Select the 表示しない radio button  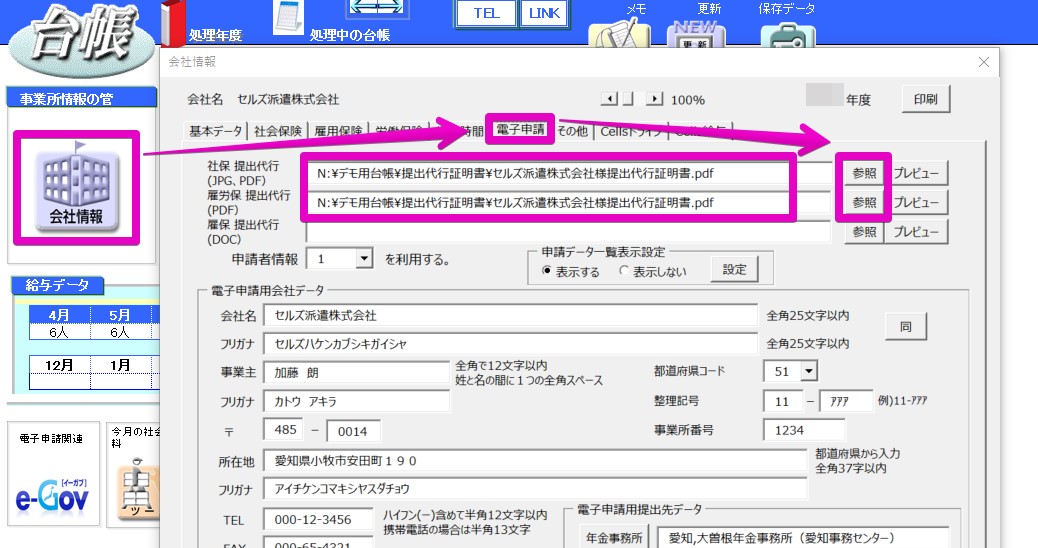coord(624,271)
